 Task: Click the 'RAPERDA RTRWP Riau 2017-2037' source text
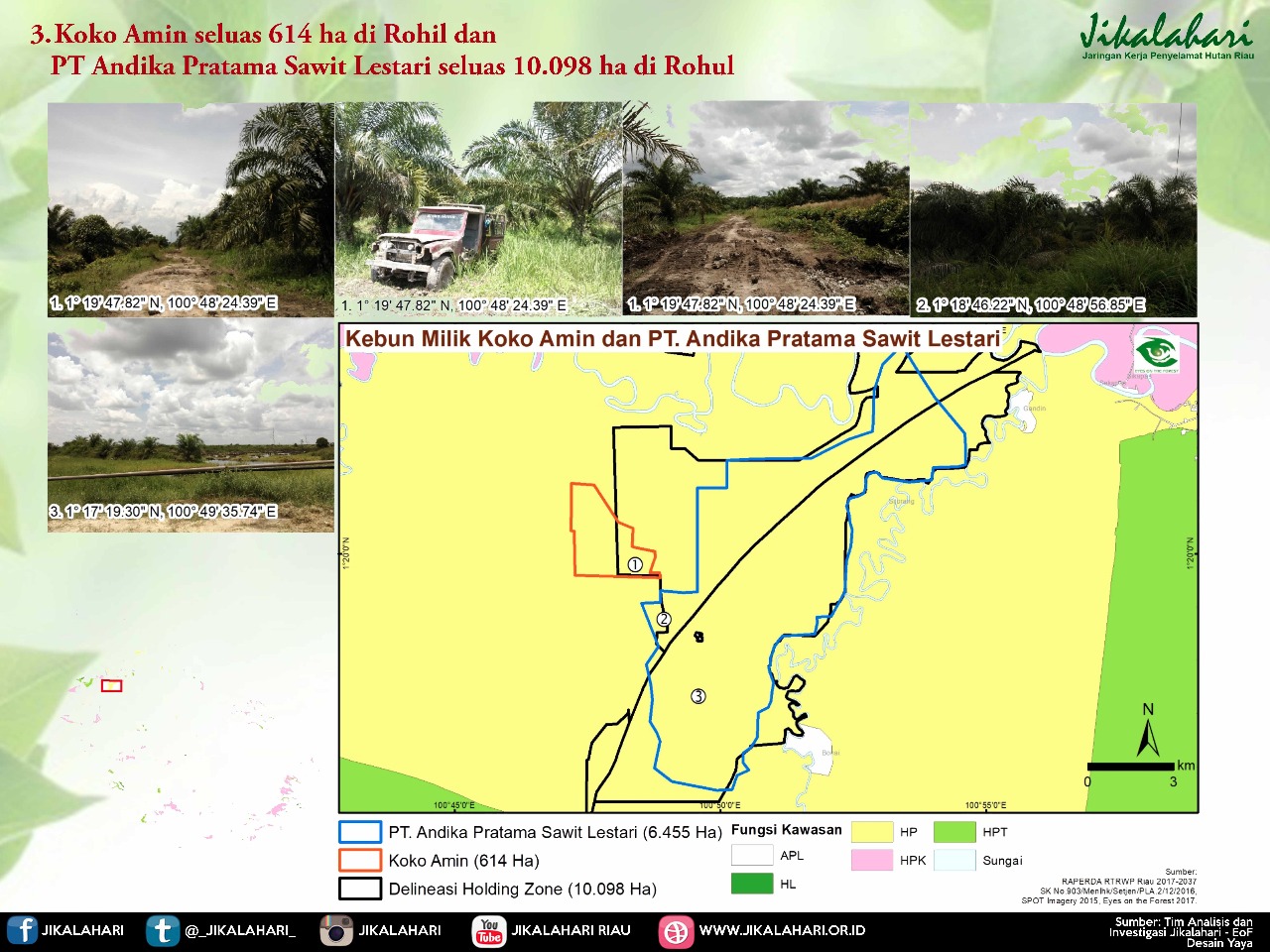point(1129,882)
